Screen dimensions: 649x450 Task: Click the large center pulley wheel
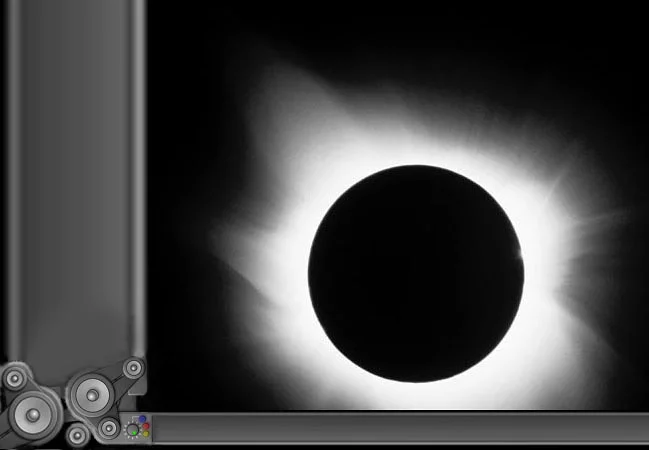point(91,396)
